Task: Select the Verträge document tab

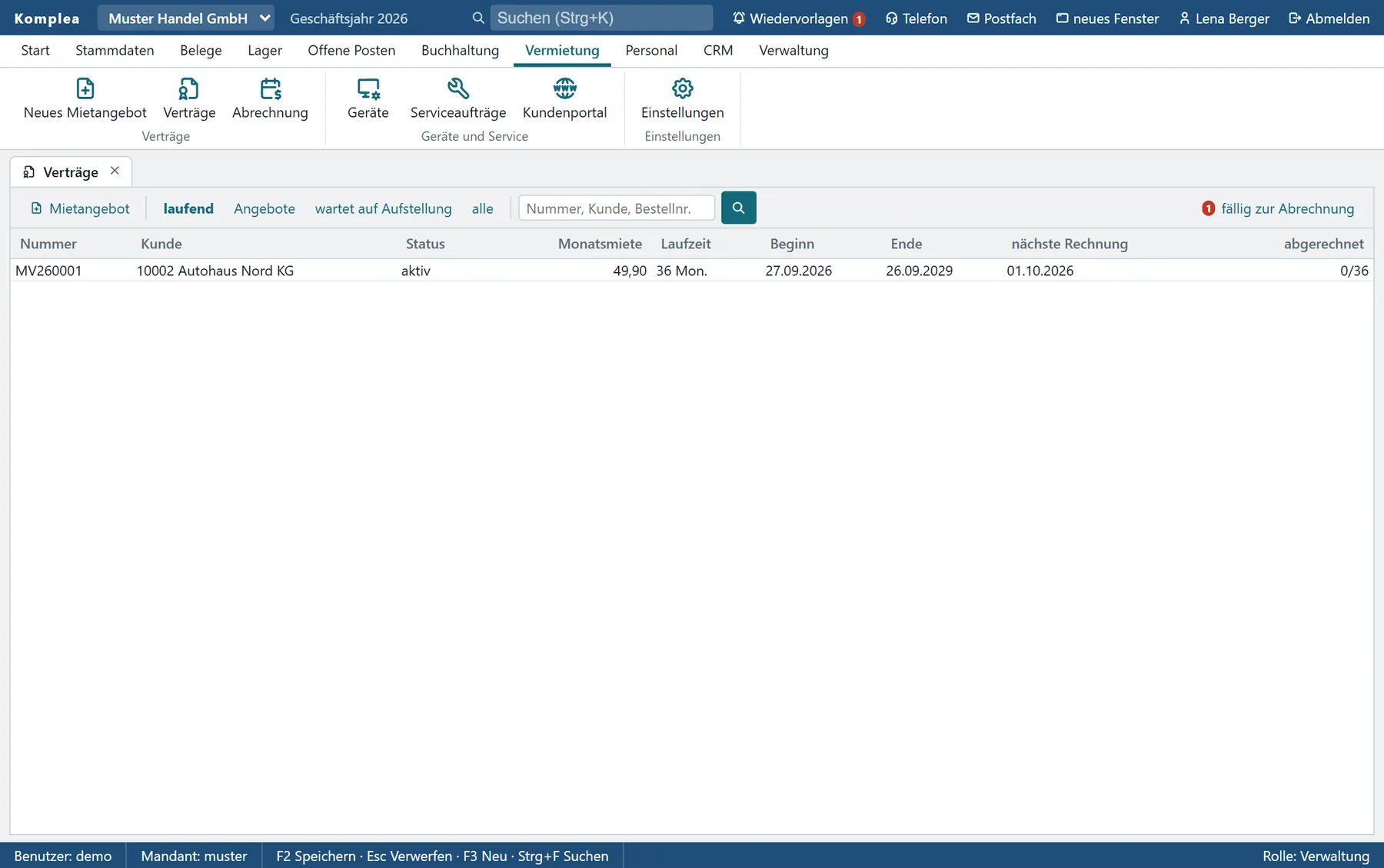Action: (x=71, y=172)
